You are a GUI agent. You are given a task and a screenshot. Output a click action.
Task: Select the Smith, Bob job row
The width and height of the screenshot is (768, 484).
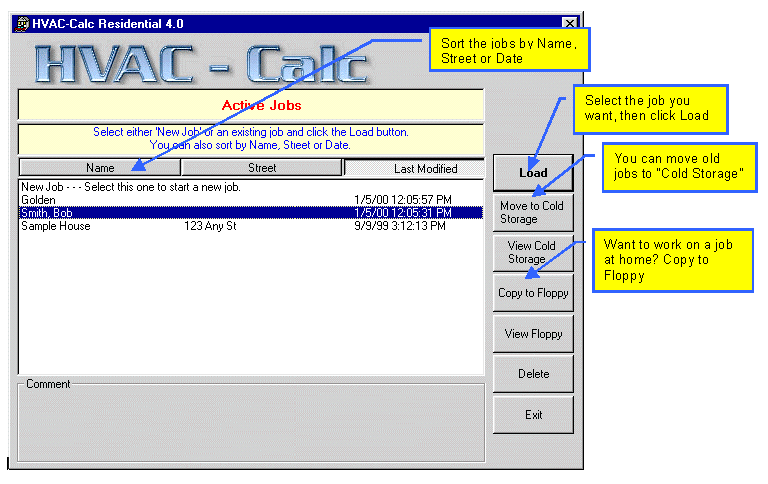251,213
